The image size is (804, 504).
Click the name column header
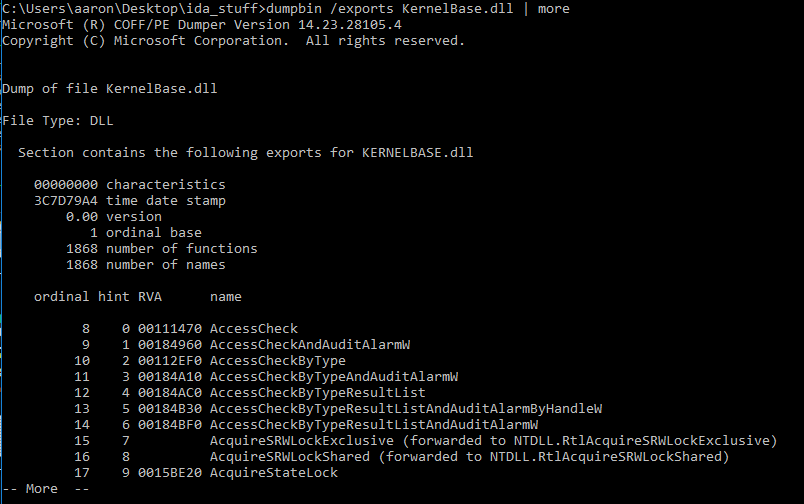tap(226, 296)
